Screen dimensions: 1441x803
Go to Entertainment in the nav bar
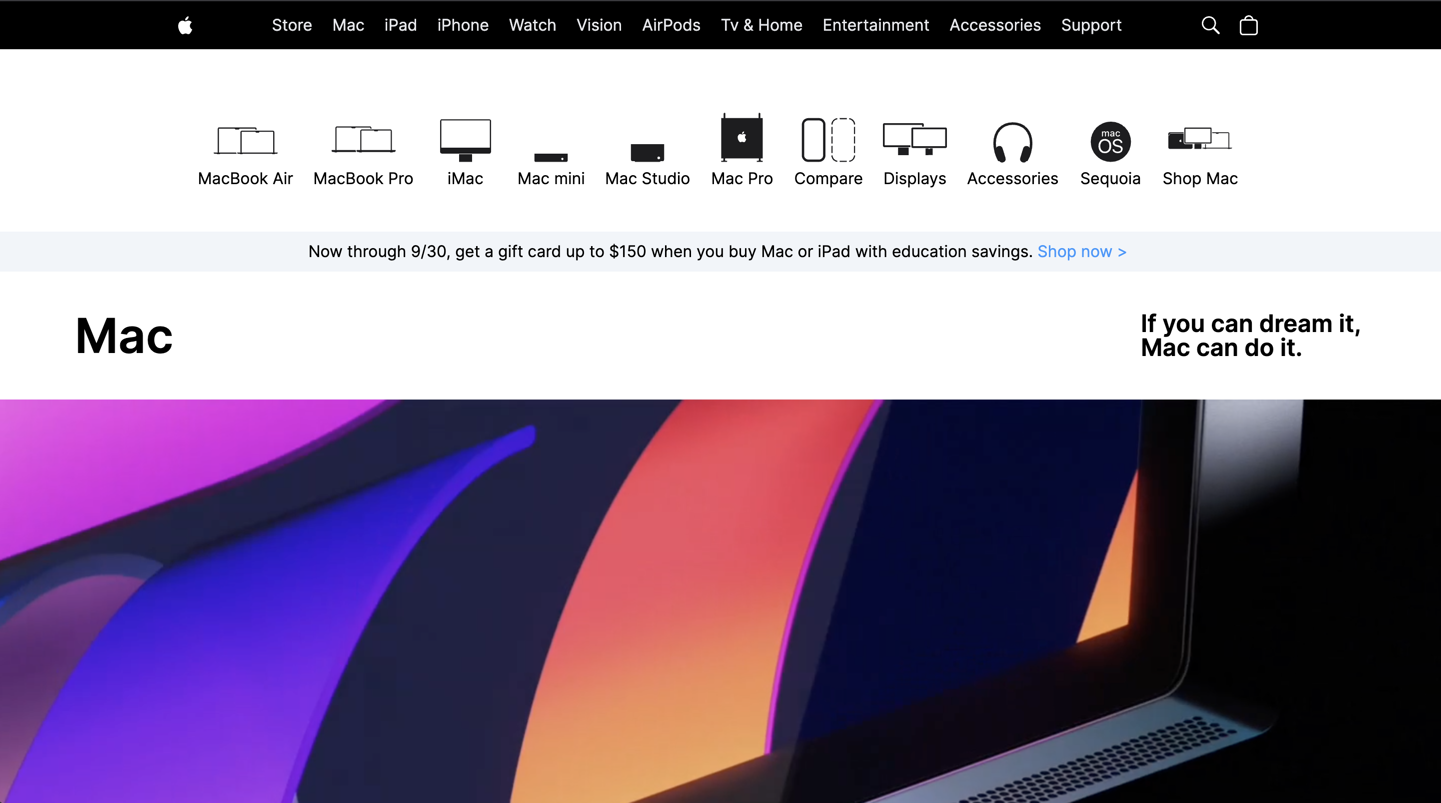coord(876,25)
